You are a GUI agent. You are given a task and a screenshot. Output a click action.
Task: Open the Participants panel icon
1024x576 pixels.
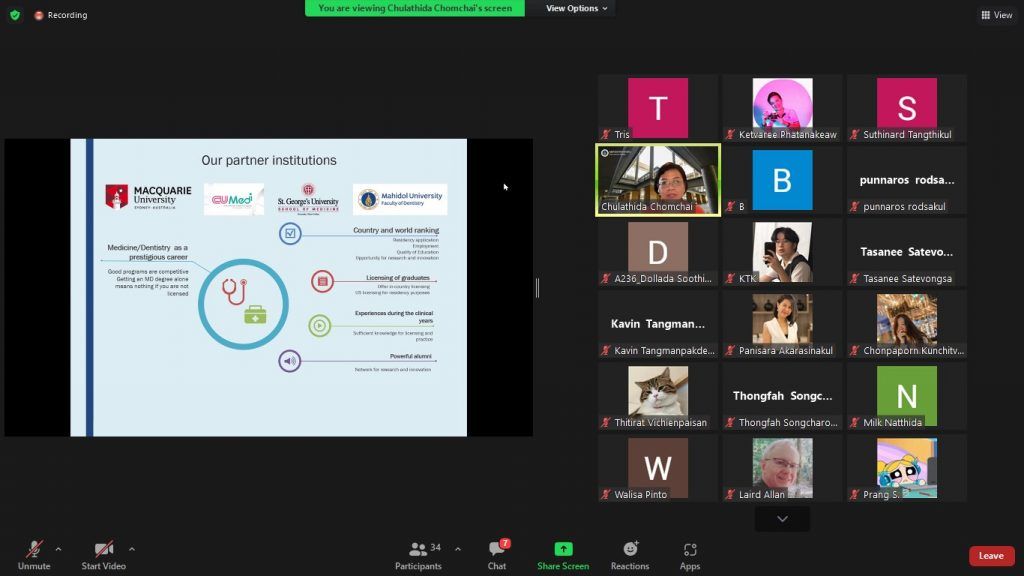click(x=418, y=550)
